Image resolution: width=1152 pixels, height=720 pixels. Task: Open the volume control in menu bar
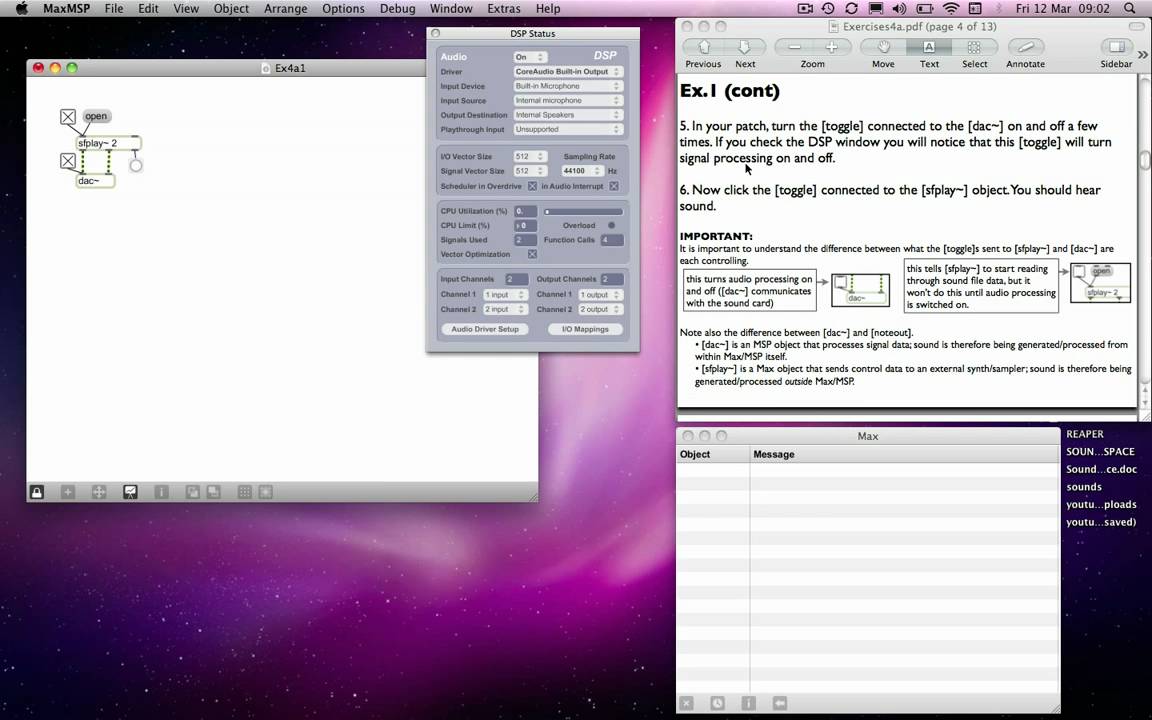click(899, 8)
